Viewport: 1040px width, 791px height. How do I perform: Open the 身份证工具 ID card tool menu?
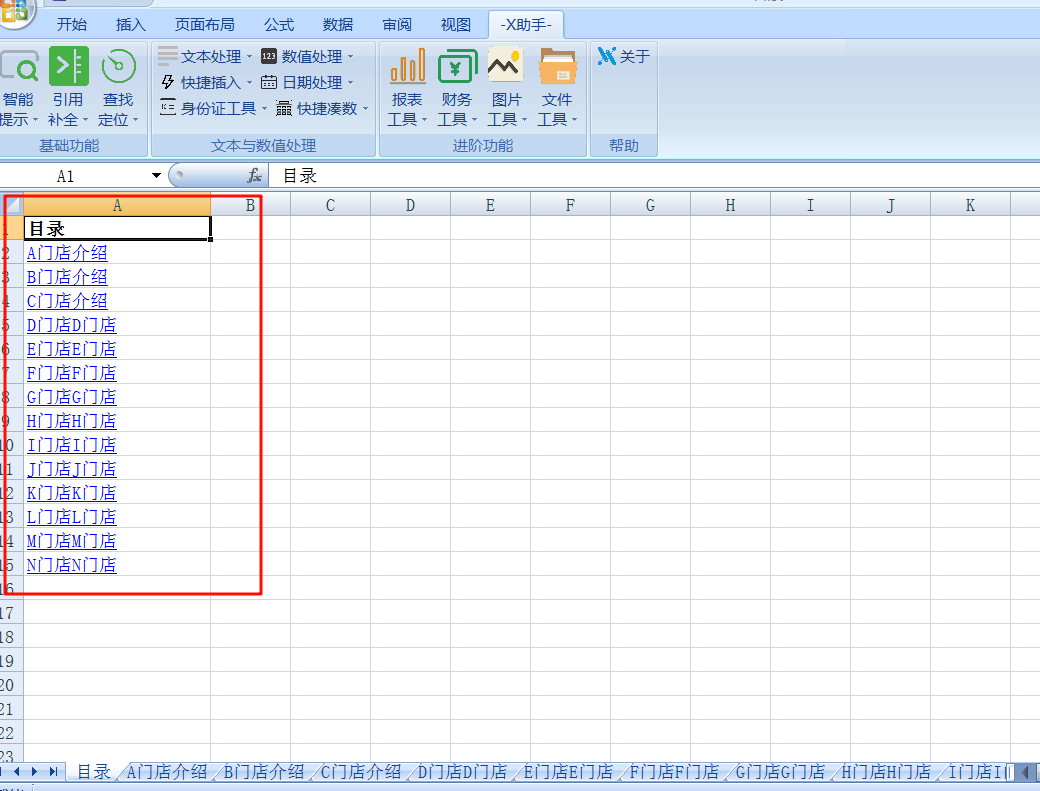point(213,108)
